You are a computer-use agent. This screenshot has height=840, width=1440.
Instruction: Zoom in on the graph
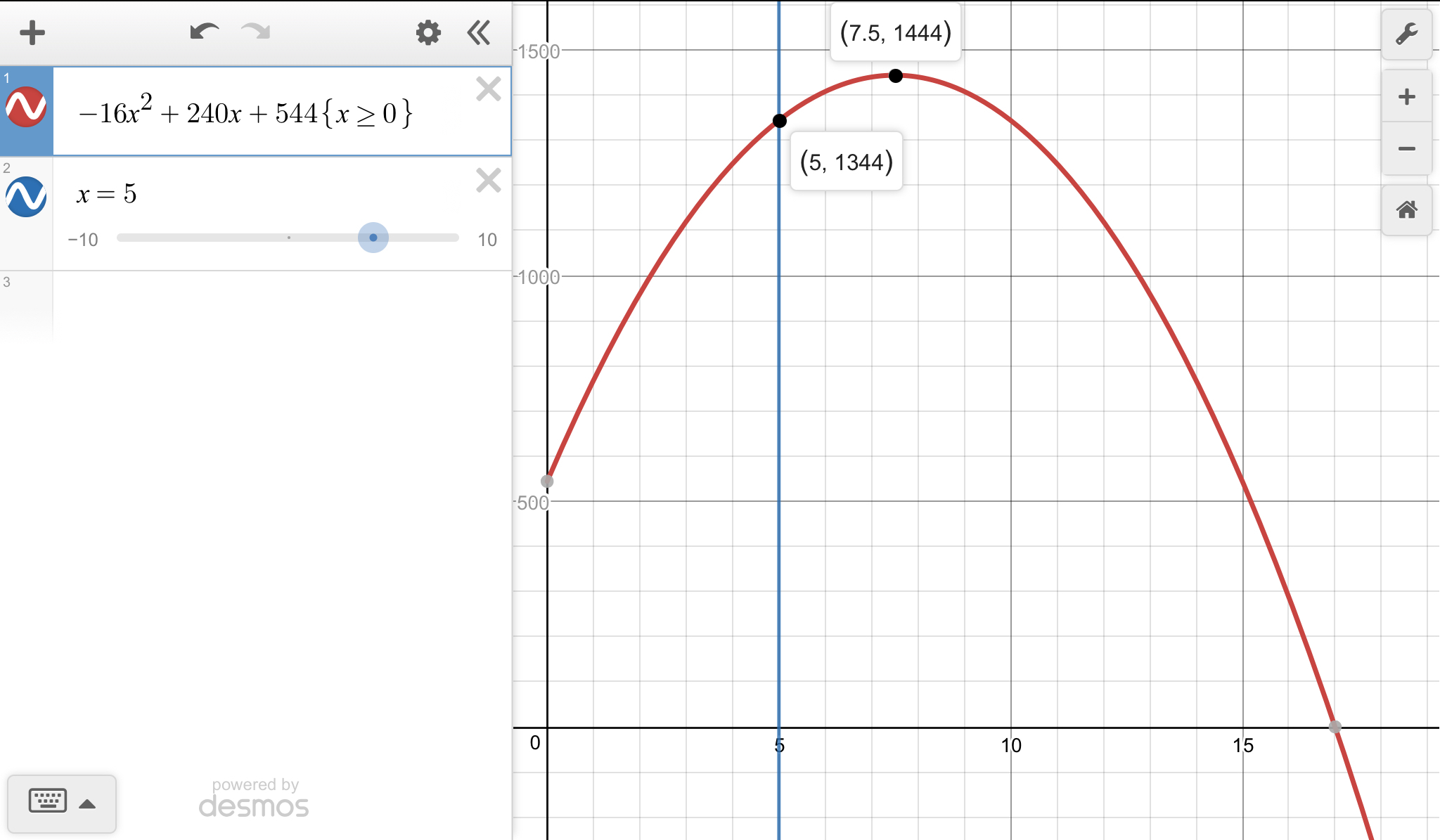click(1406, 97)
